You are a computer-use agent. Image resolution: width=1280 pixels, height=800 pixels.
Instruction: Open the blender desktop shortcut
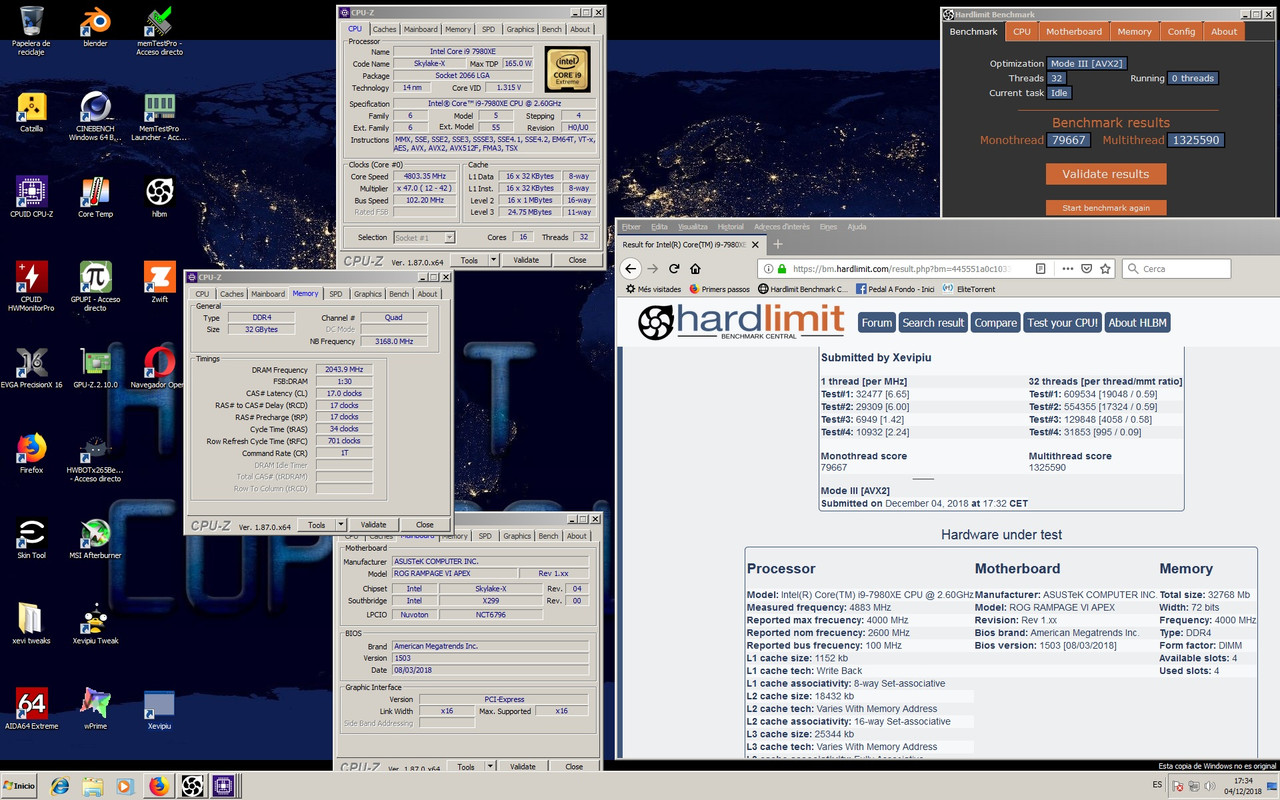95,27
